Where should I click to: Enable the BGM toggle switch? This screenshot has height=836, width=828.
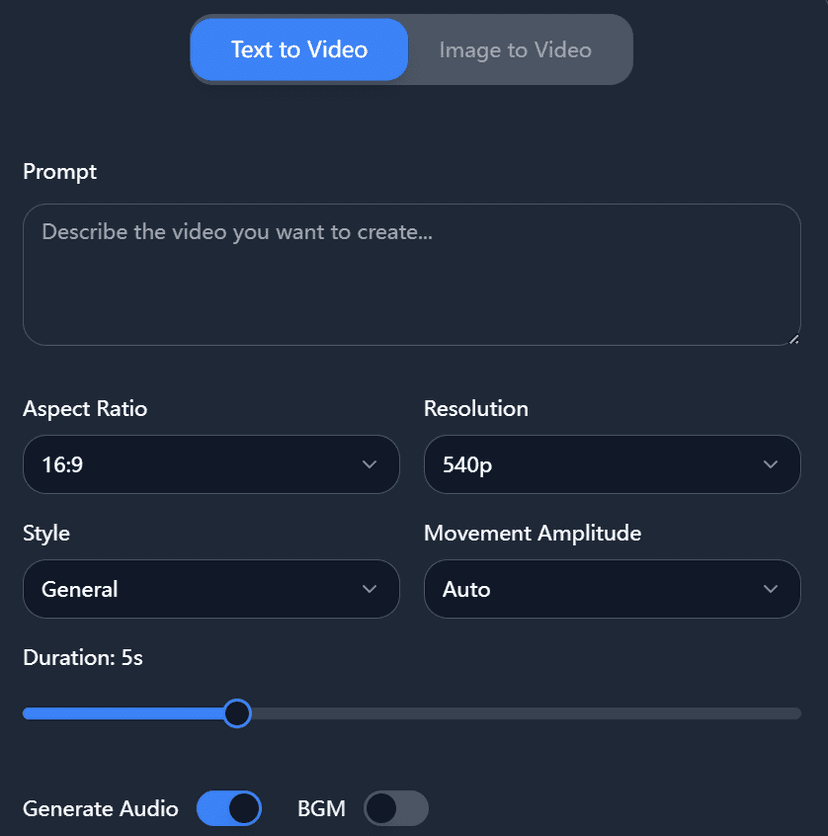pos(396,808)
